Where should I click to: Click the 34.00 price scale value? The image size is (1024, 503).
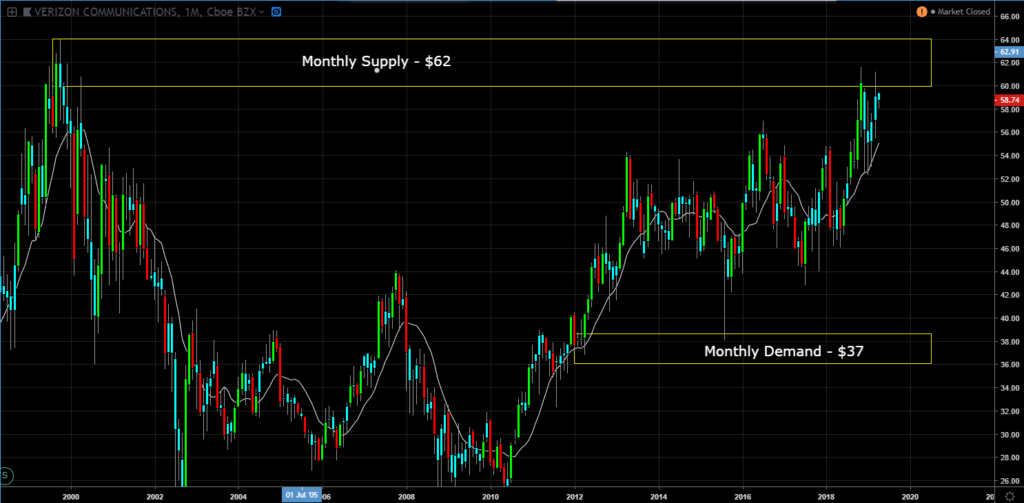click(1009, 389)
